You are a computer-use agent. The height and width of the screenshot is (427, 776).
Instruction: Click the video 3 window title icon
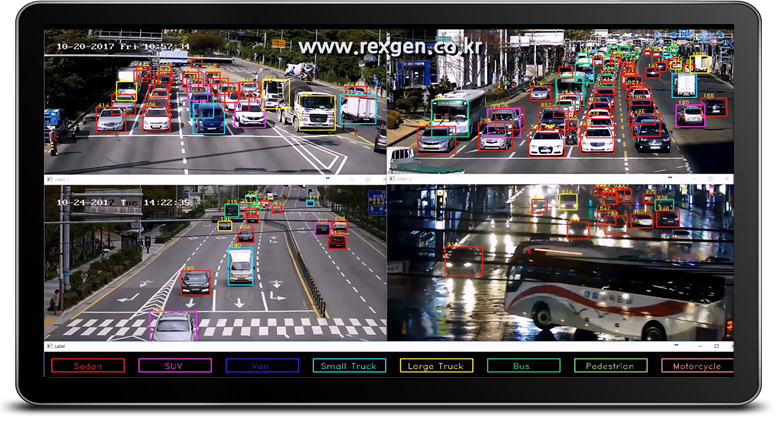392,178
